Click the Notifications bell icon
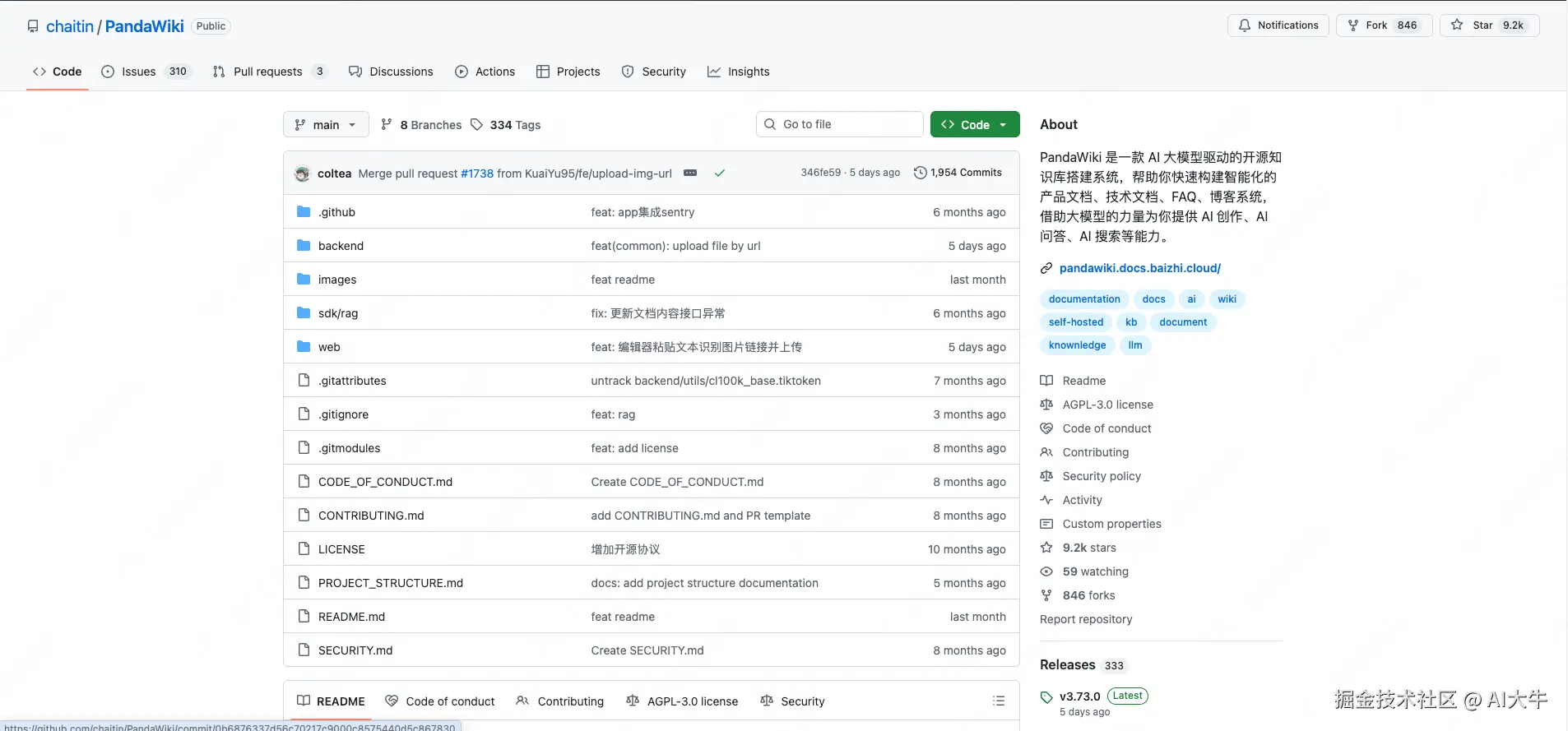This screenshot has height=731, width=1568. click(1245, 25)
